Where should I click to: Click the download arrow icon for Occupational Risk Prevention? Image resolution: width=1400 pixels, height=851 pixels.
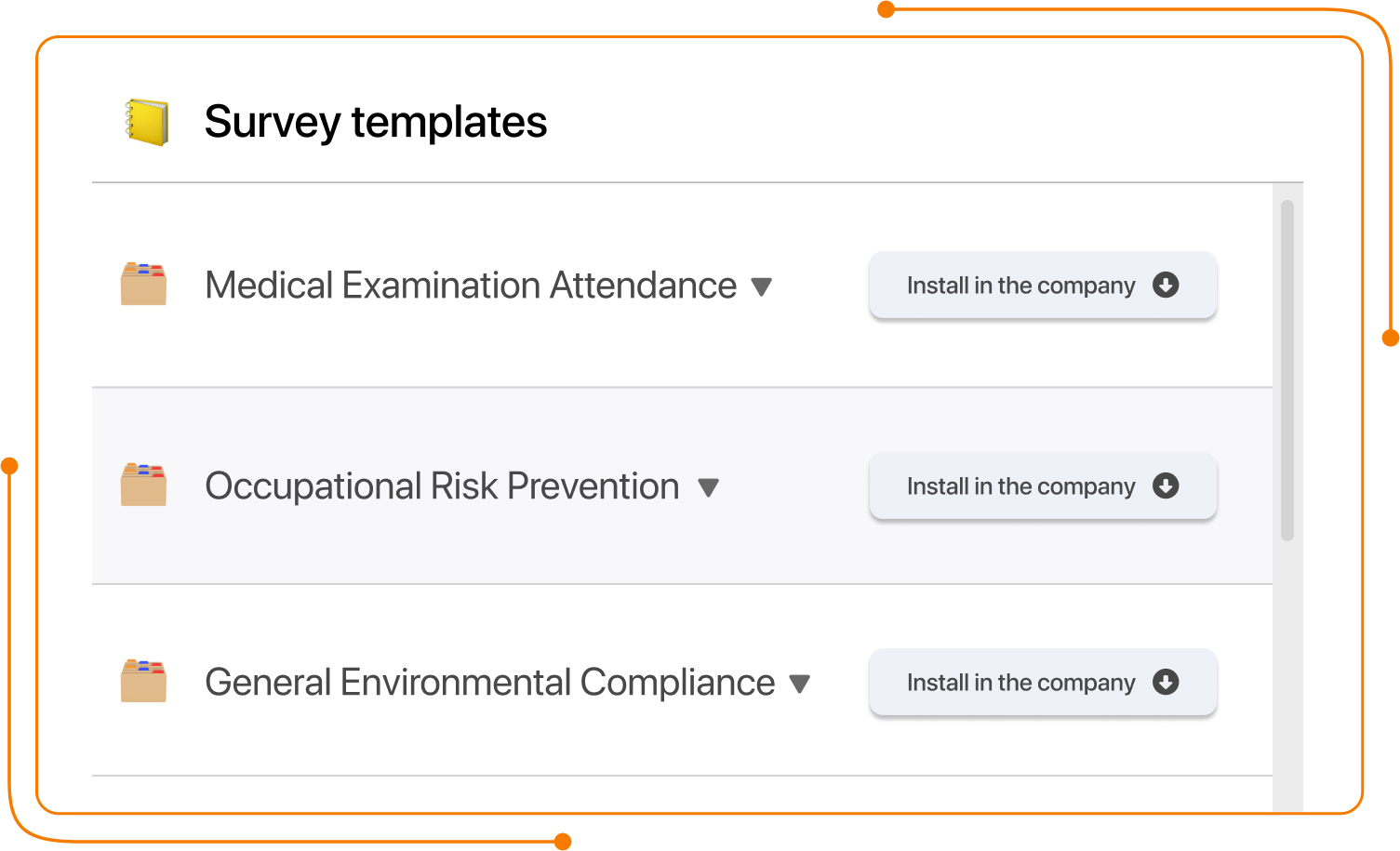pyautogui.click(x=1166, y=485)
